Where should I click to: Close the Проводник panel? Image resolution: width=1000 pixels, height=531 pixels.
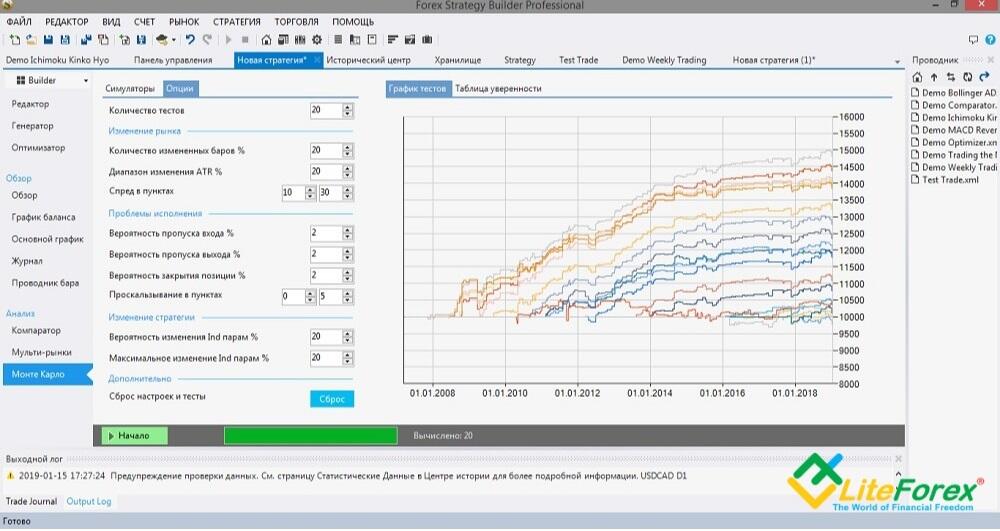tap(991, 59)
